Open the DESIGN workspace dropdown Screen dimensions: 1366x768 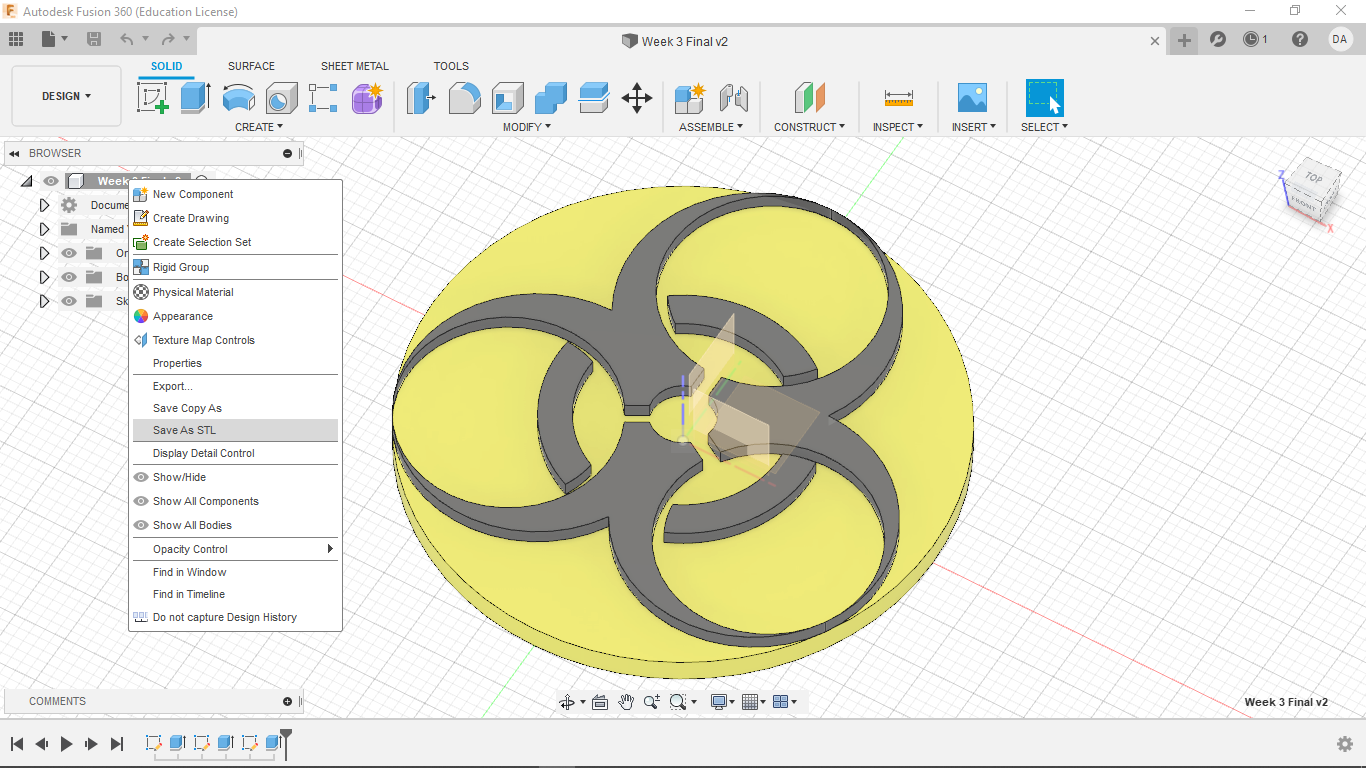click(66, 96)
